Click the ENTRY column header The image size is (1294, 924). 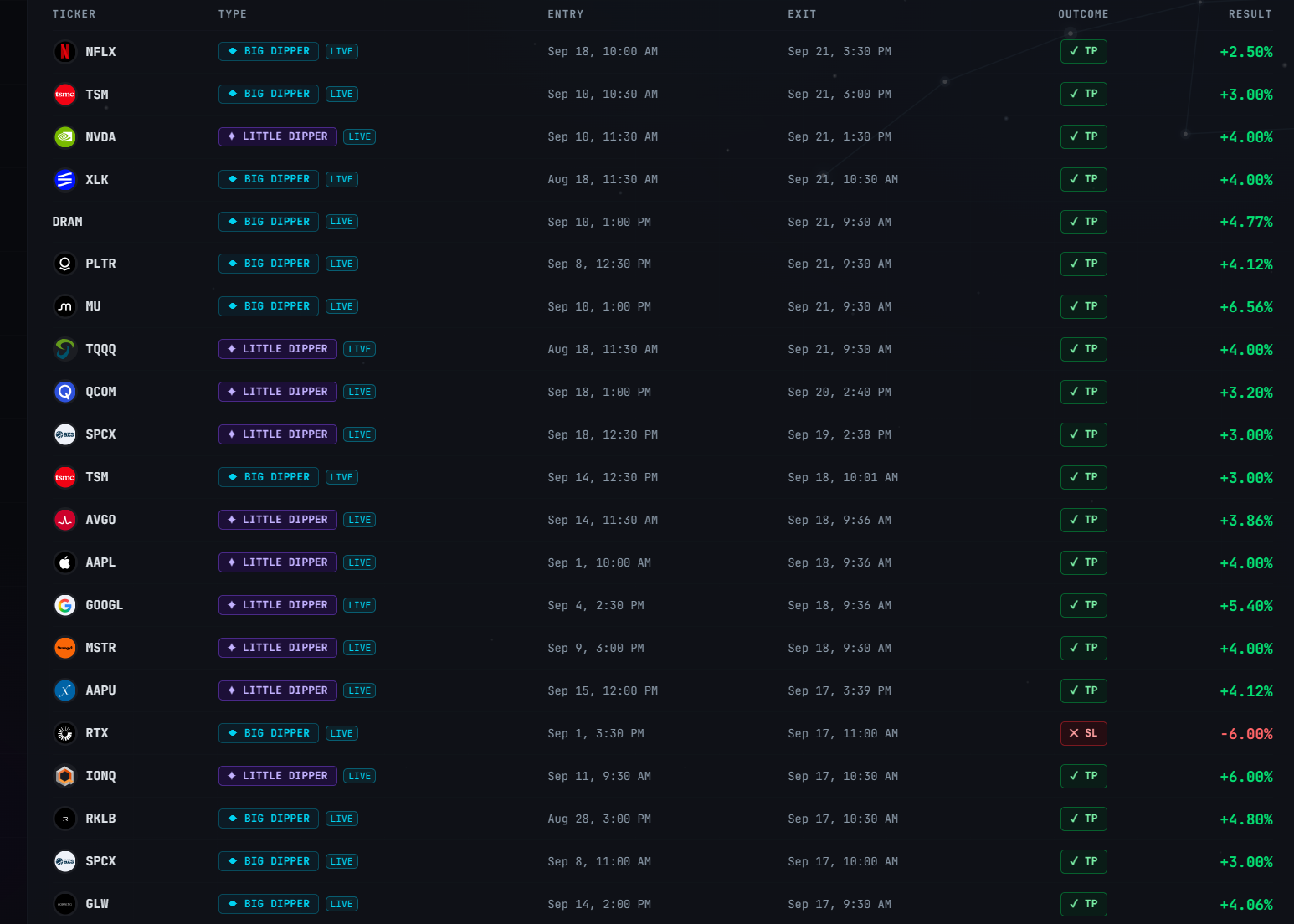566,14
